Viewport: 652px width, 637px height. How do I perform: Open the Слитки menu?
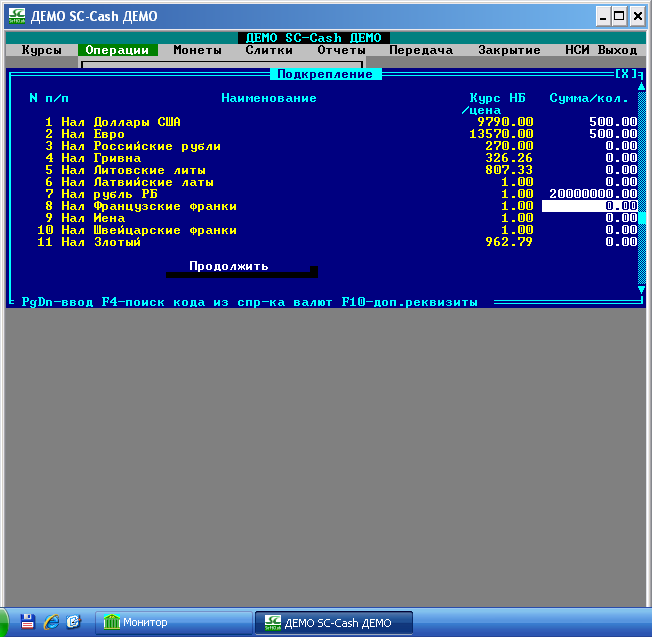pyautogui.click(x=269, y=50)
